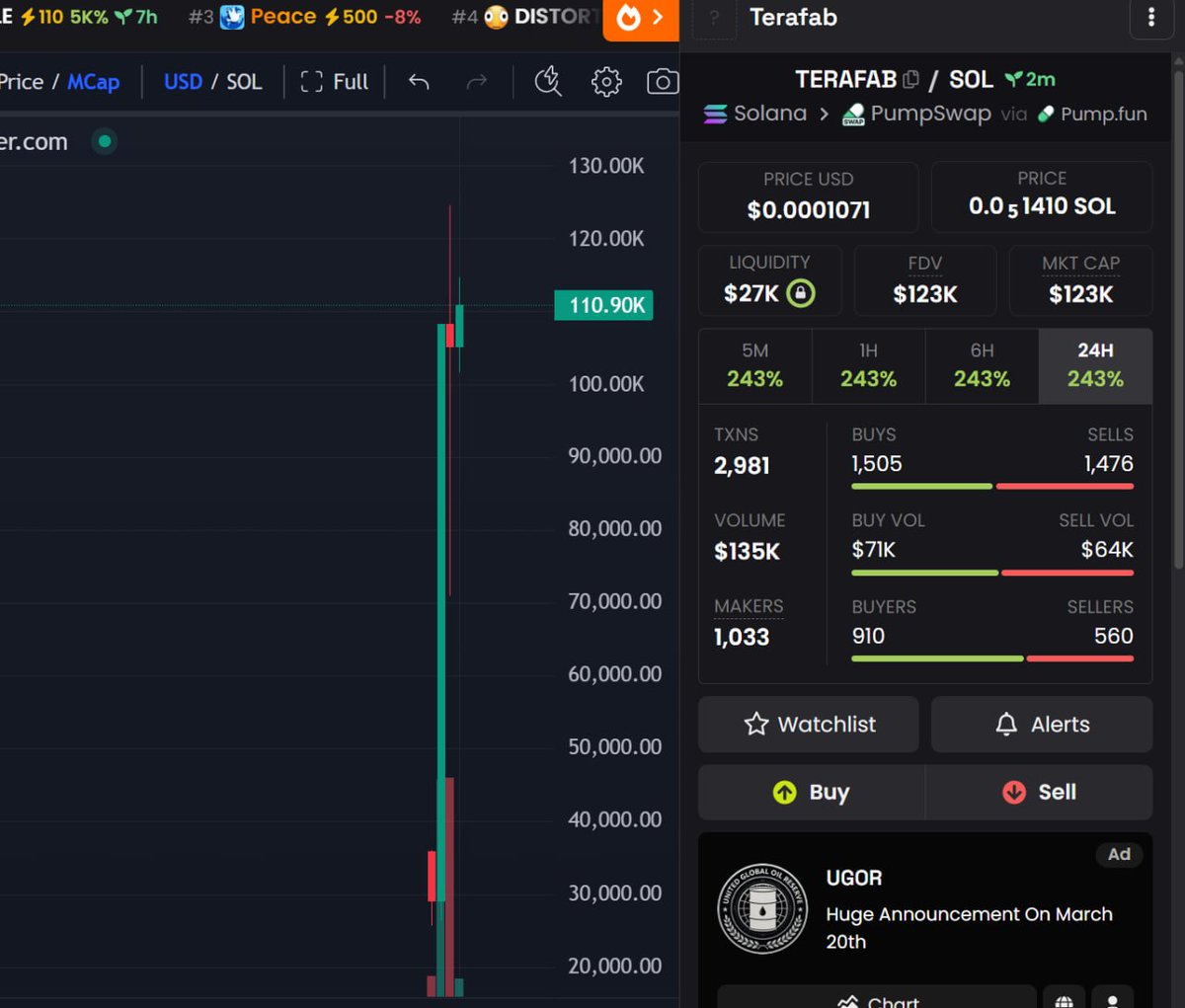Click the SELLS 1,476 count
Screen dimensions: 1185x1008
(1109, 464)
